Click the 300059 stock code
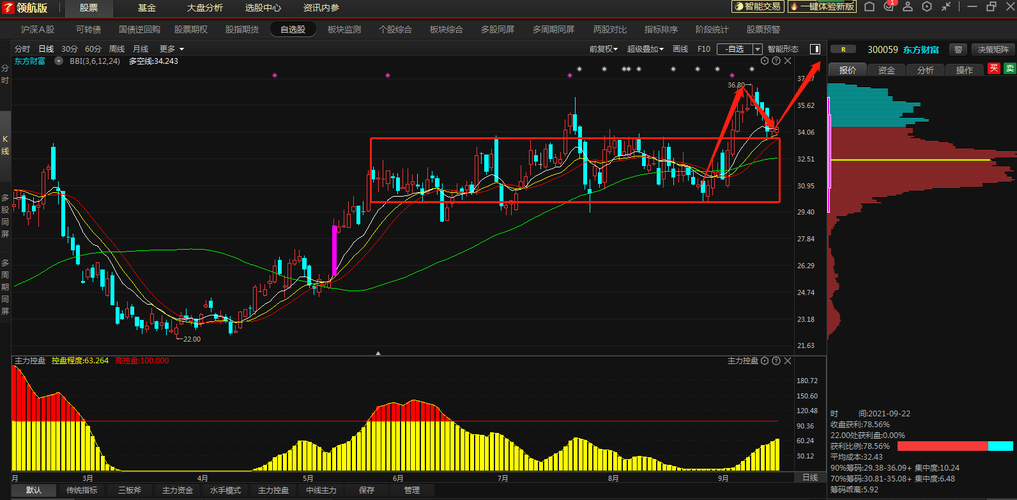This screenshot has width=1017, height=500. [x=883, y=49]
